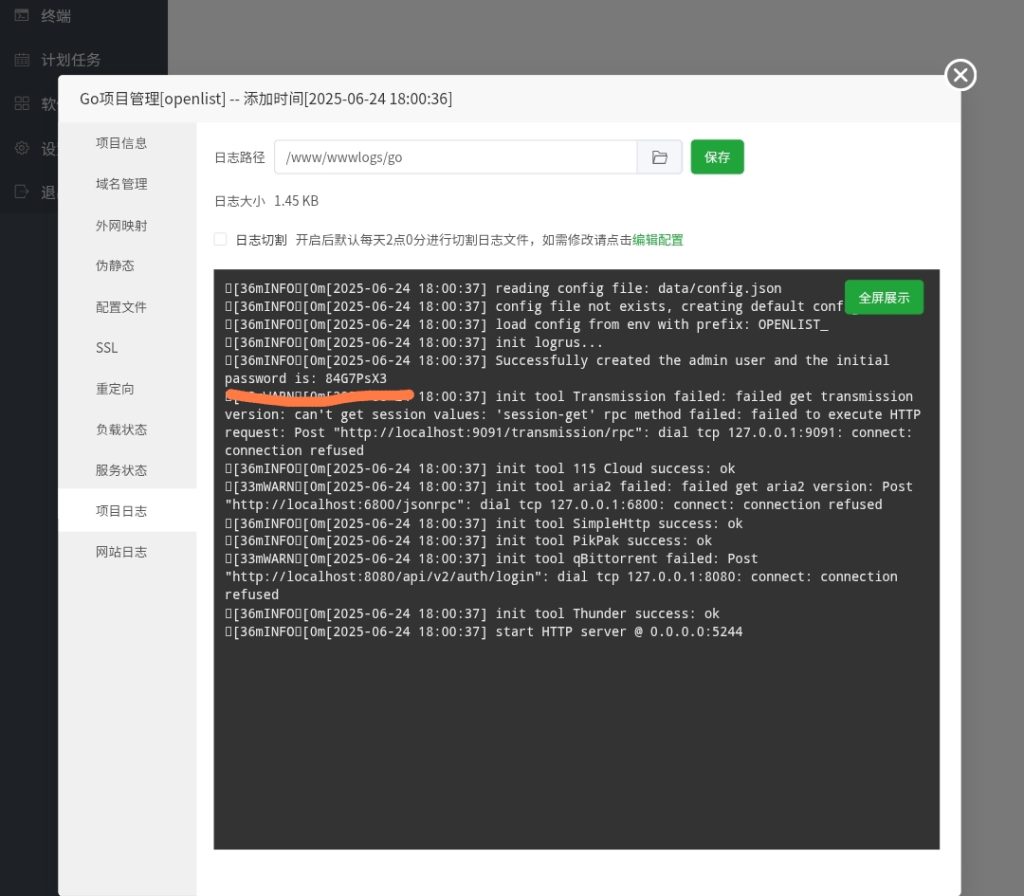Click the 软件 sidebar icon

pos(22,103)
